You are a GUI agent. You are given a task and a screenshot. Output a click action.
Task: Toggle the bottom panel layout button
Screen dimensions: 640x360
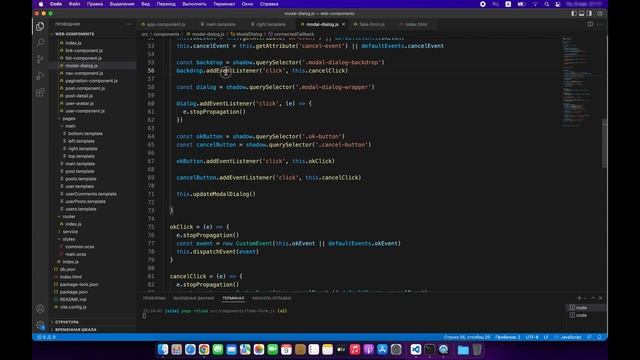pos(582,13)
